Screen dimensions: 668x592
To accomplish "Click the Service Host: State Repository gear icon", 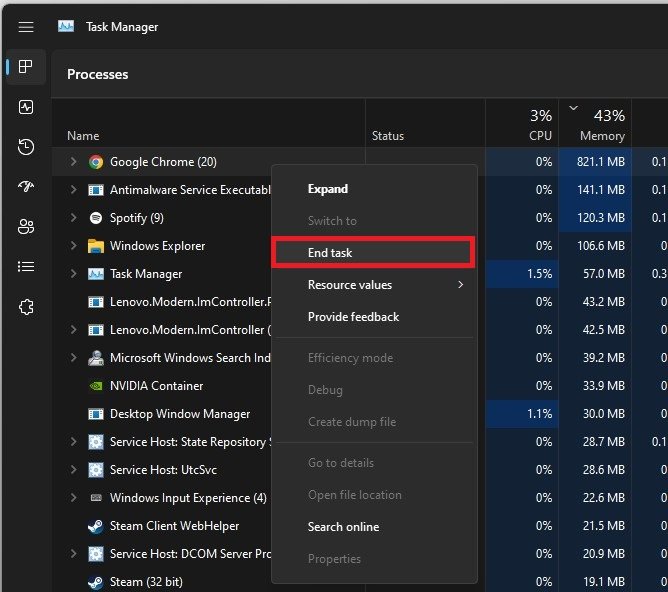I will point(96,442).
